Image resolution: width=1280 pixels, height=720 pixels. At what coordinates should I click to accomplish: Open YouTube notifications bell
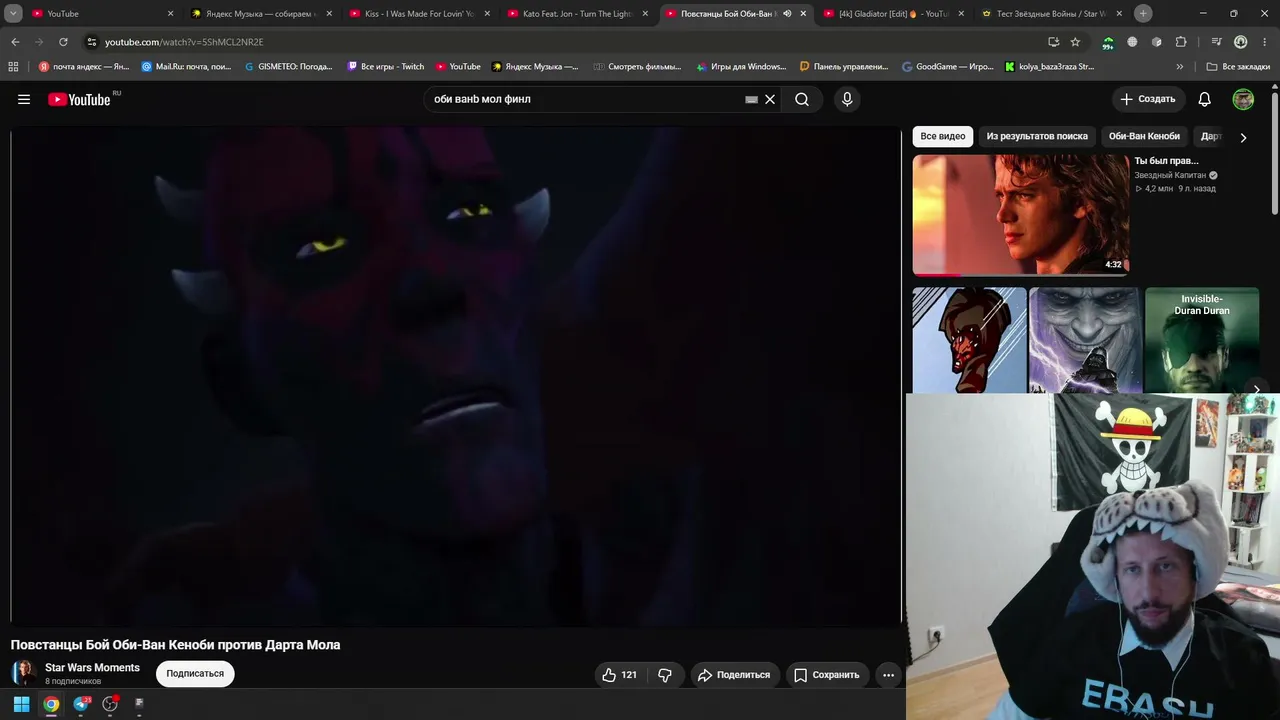pos(1205,99)
